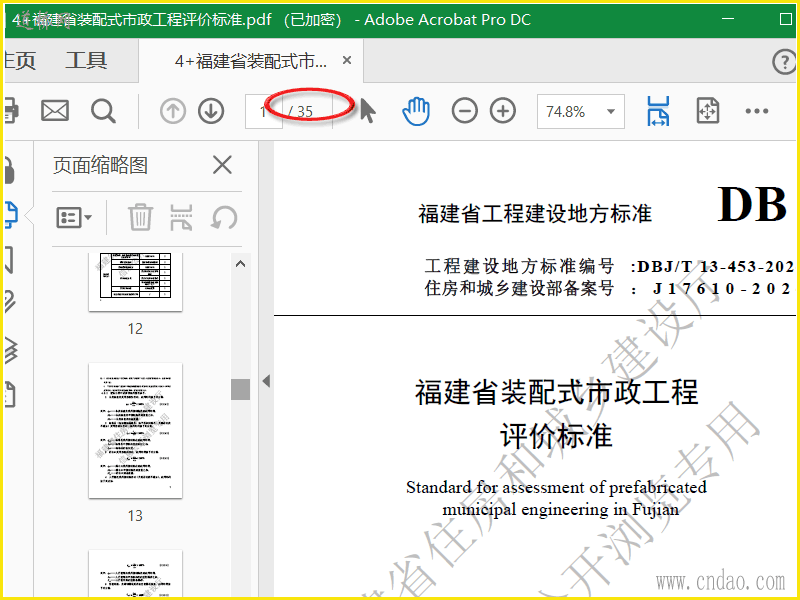This screenshot has height=600, width=800.
Task: Click the thumbnail scrollbar up arrow
Action: (x=240, y=264)
